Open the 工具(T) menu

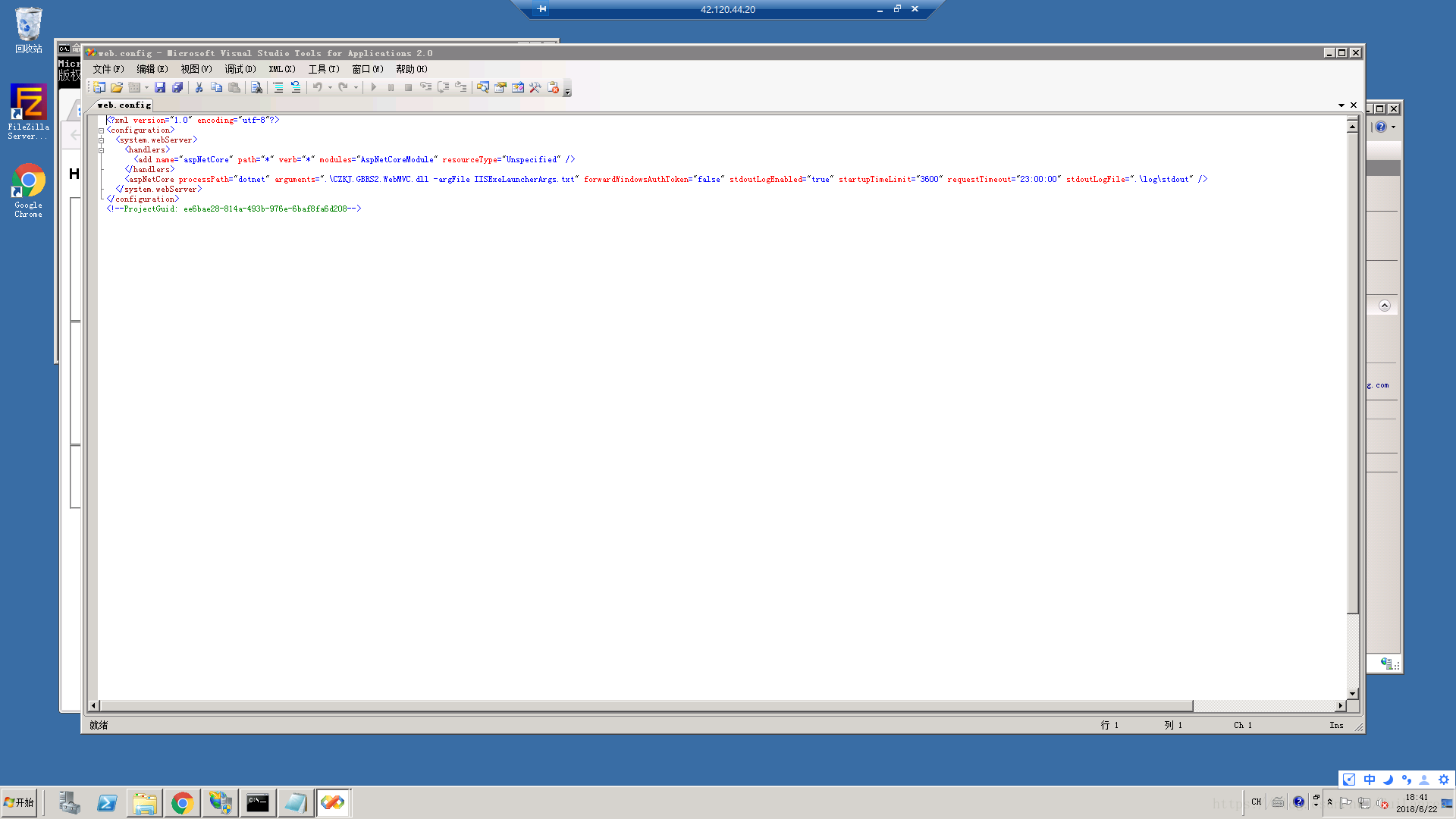(x=323, y=69)
